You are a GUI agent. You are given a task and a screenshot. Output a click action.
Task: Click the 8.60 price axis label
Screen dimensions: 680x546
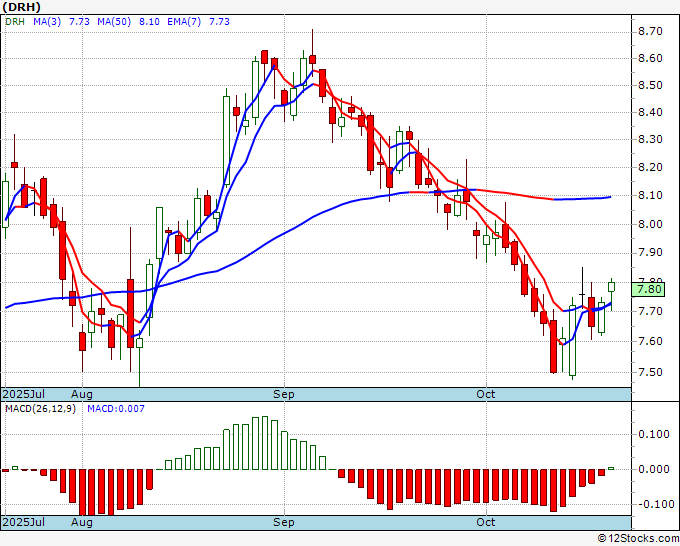click(650, 58)
